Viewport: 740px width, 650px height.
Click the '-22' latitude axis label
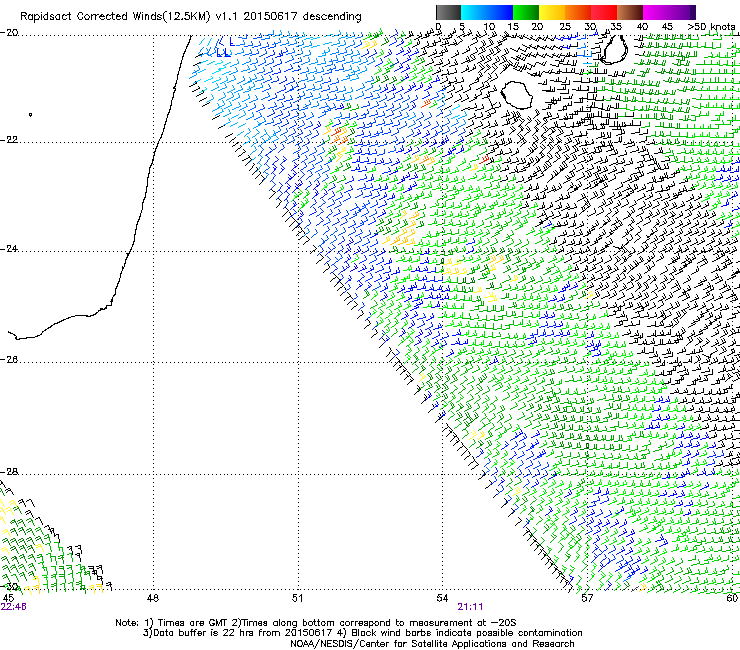click(10, 140)
